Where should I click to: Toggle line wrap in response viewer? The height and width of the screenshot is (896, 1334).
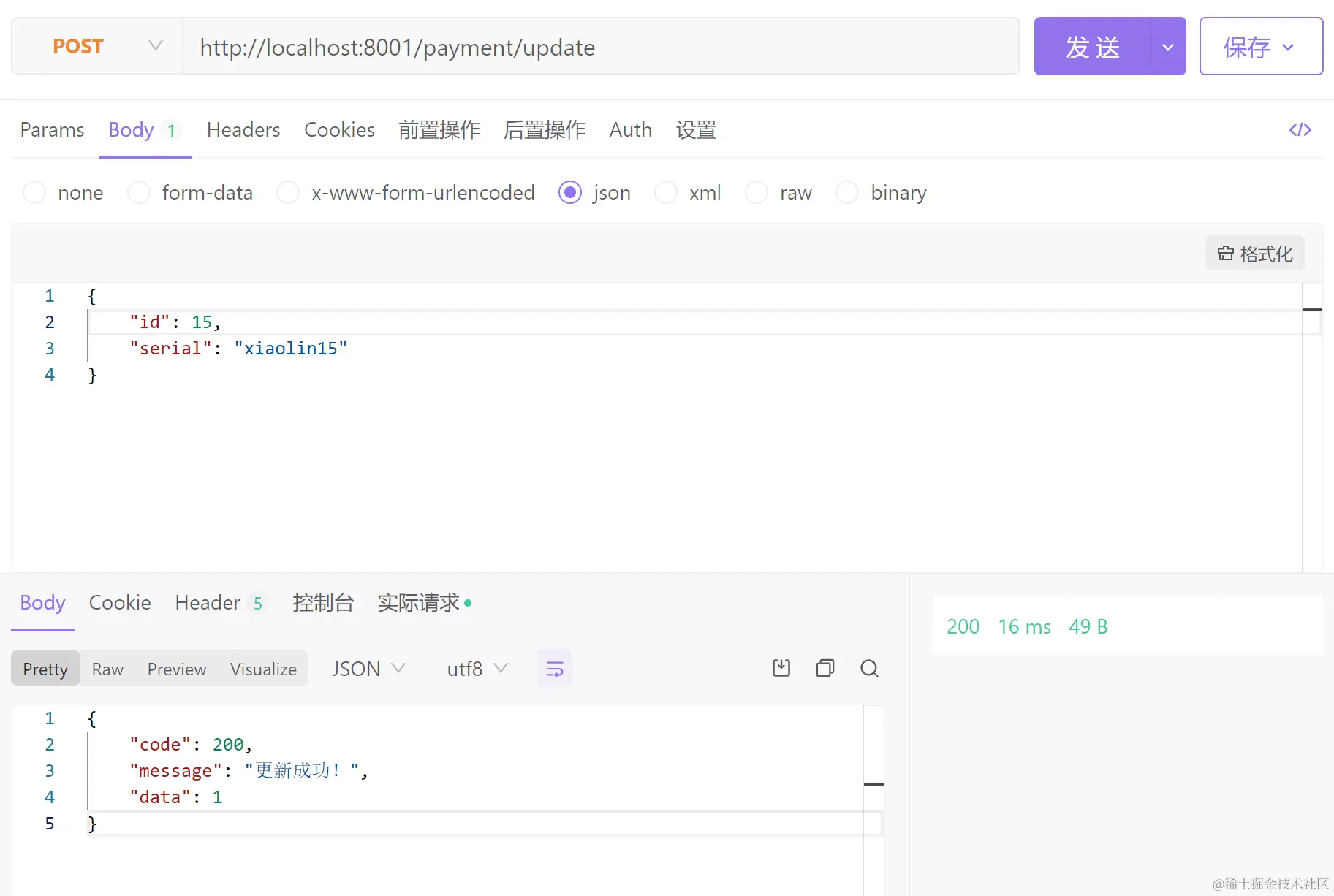554,668
